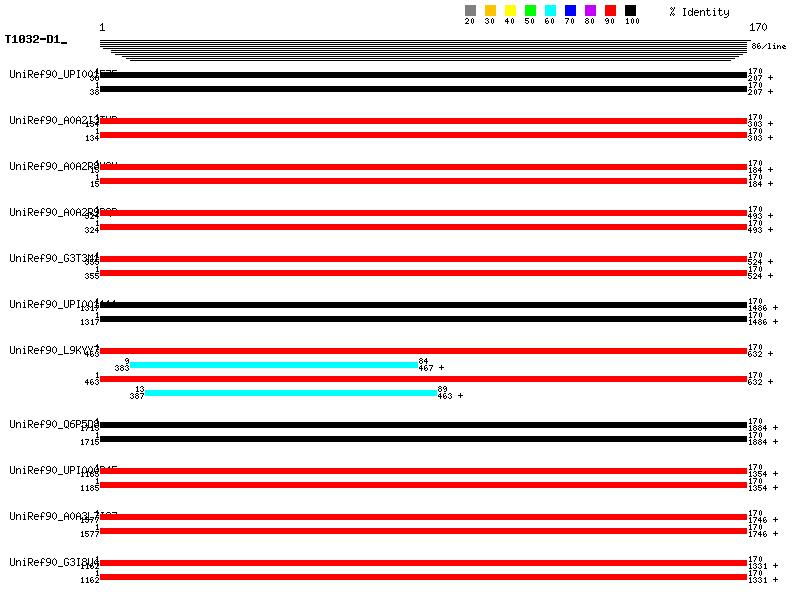The width and height of the screenshot is (800, 600).
Task: Click the yellow 40% identity swatch
Action: [x=510, y=10]
